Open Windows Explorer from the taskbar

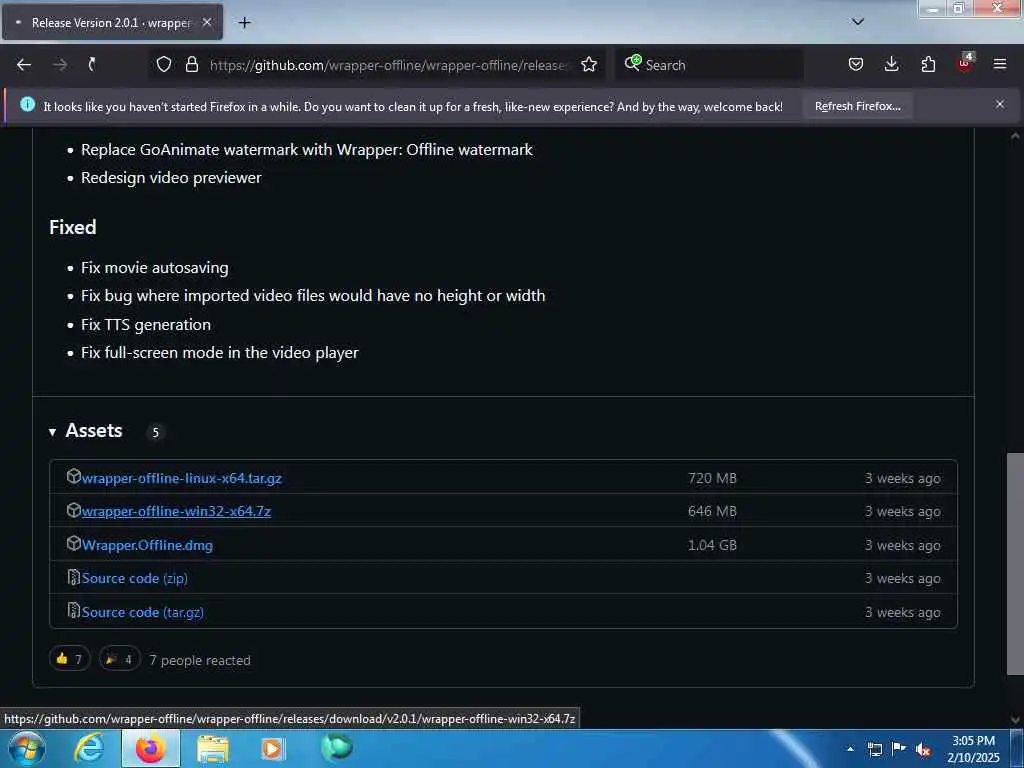click(x=213, y=749)
